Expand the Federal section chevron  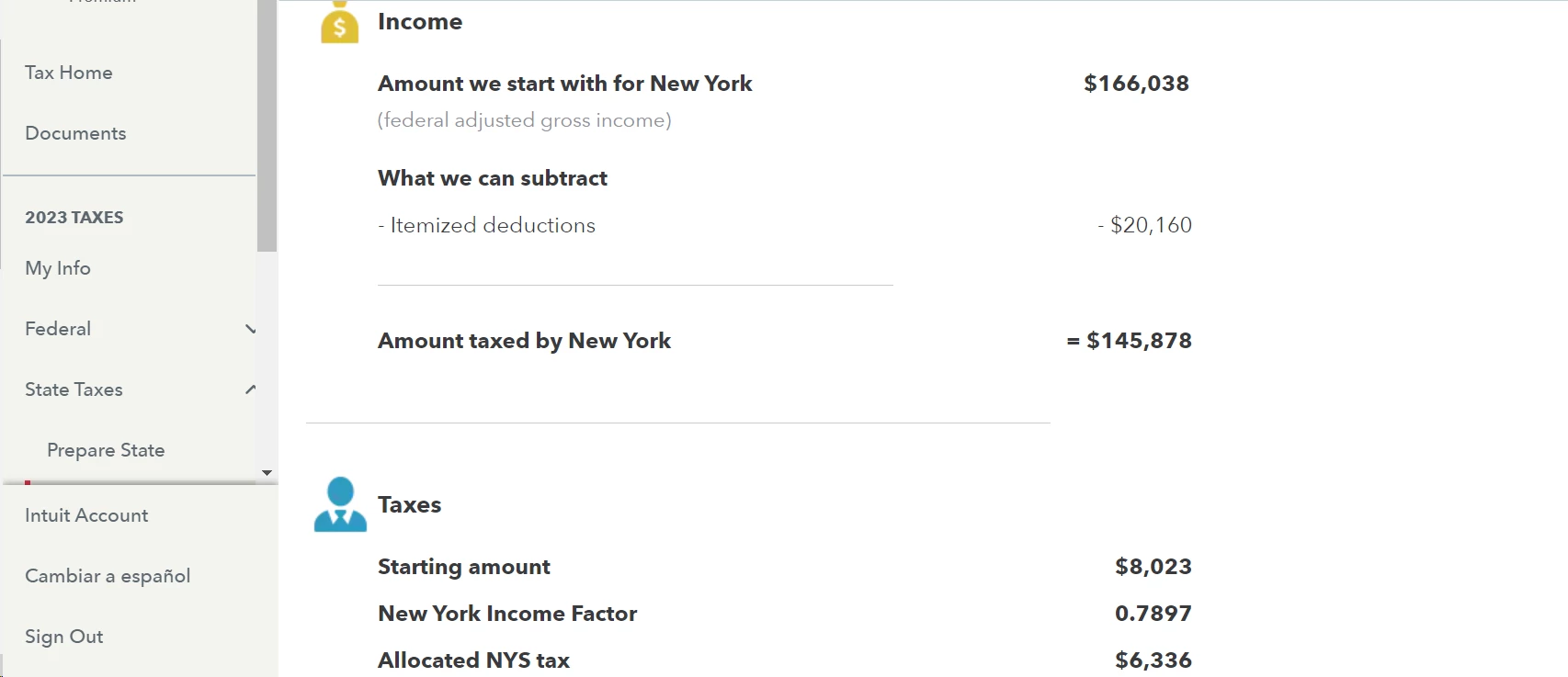pyautogui.click(x=250, y=329)
